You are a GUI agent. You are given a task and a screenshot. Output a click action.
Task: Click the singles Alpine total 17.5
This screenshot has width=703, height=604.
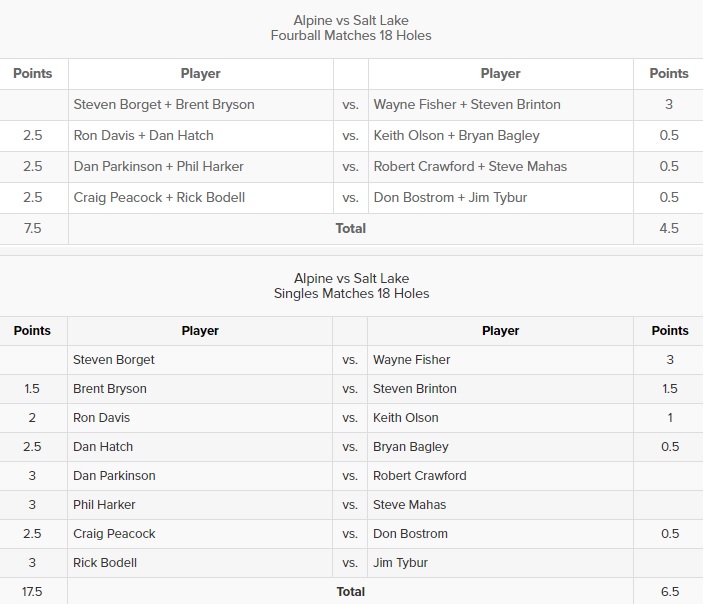click(x=32, y=592)
